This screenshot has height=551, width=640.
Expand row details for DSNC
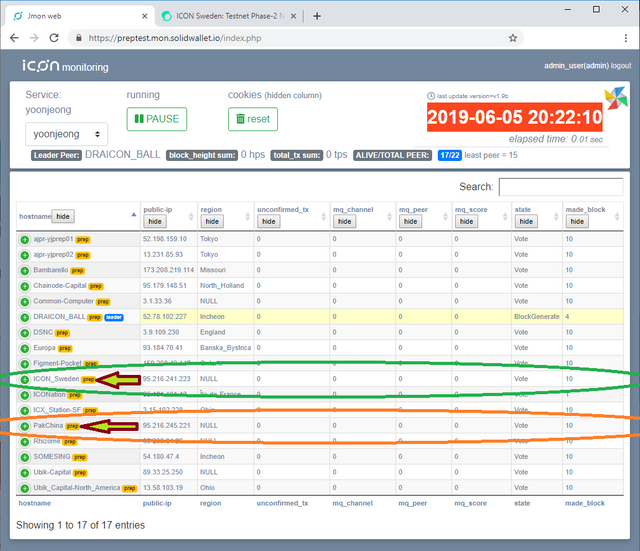click(x=24, y=333)
